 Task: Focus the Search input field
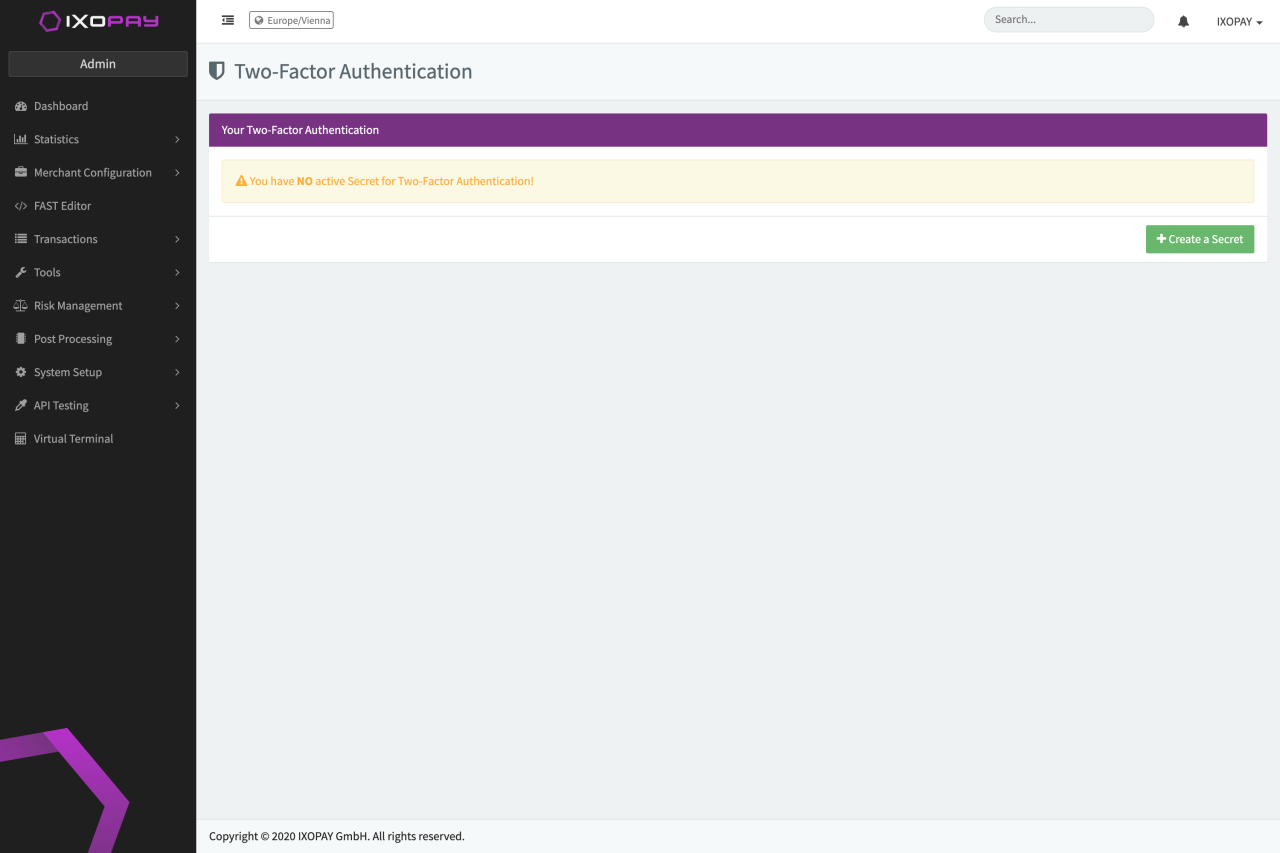point(1068,20)
